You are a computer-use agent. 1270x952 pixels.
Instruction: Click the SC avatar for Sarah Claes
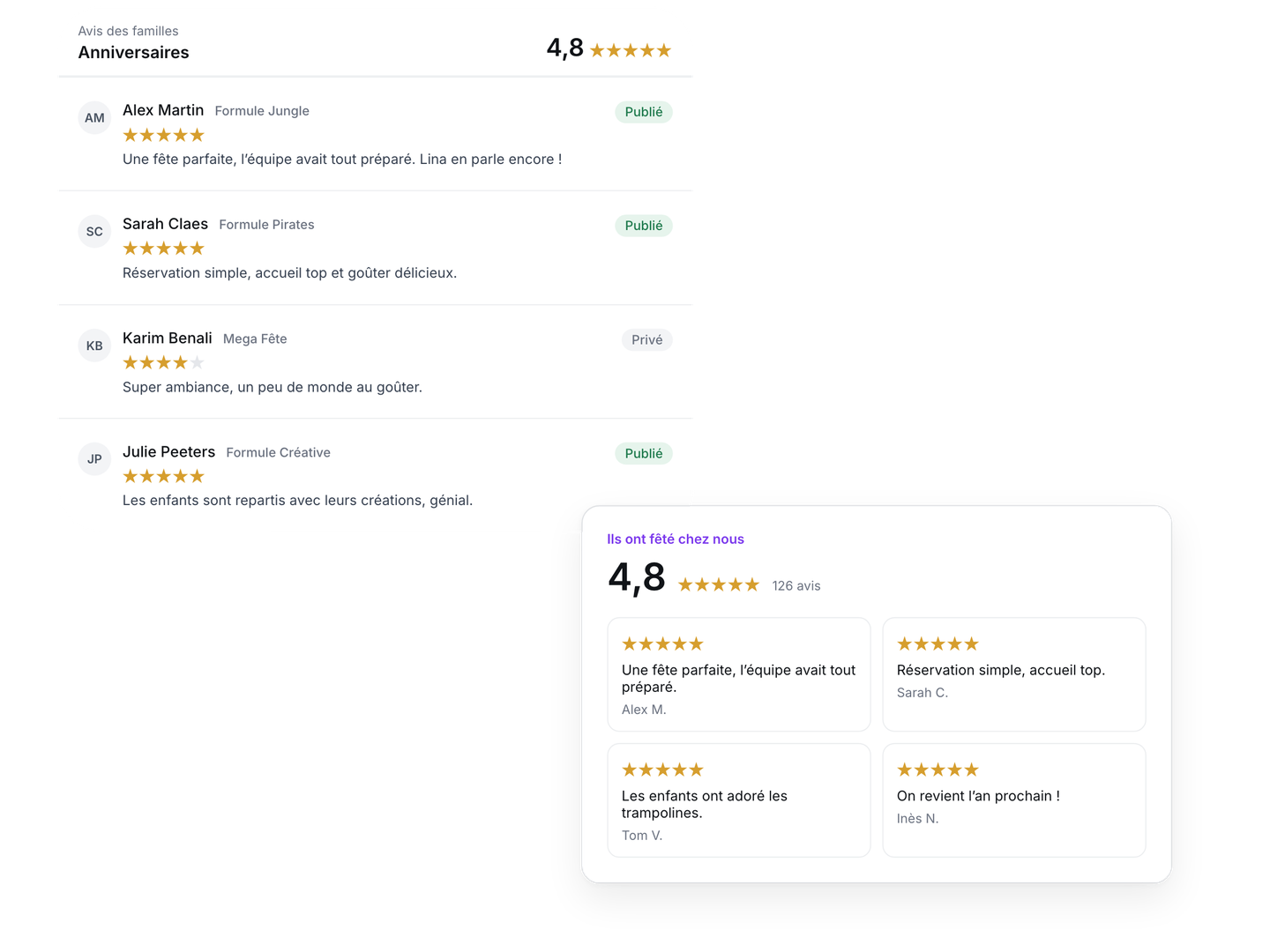pyautogui.click(x=94, y=231)
